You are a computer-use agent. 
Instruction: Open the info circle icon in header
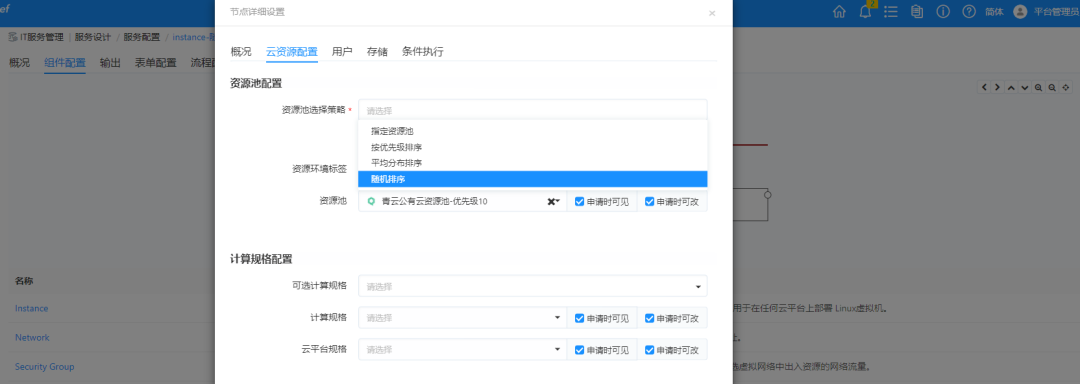943,12
